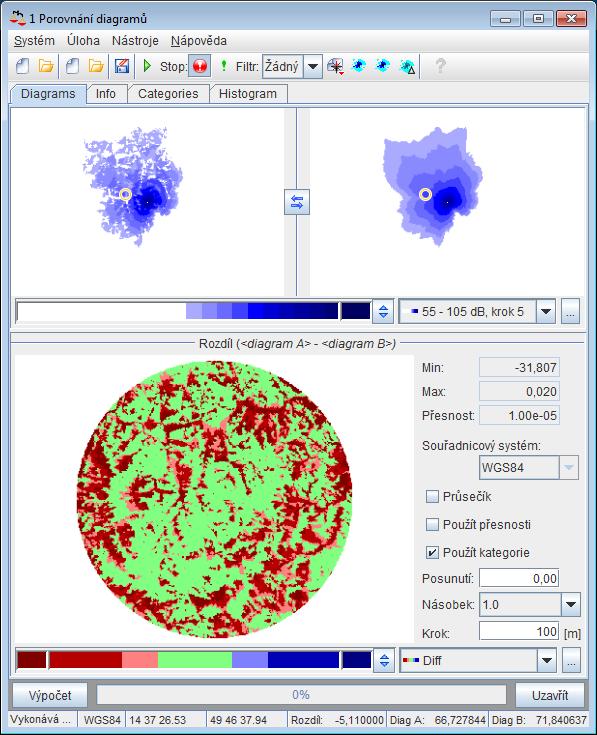This screenshot has height=735, width=597.
Task: Enable the Průsečík checkbox
Action: [x=432, y=496]
